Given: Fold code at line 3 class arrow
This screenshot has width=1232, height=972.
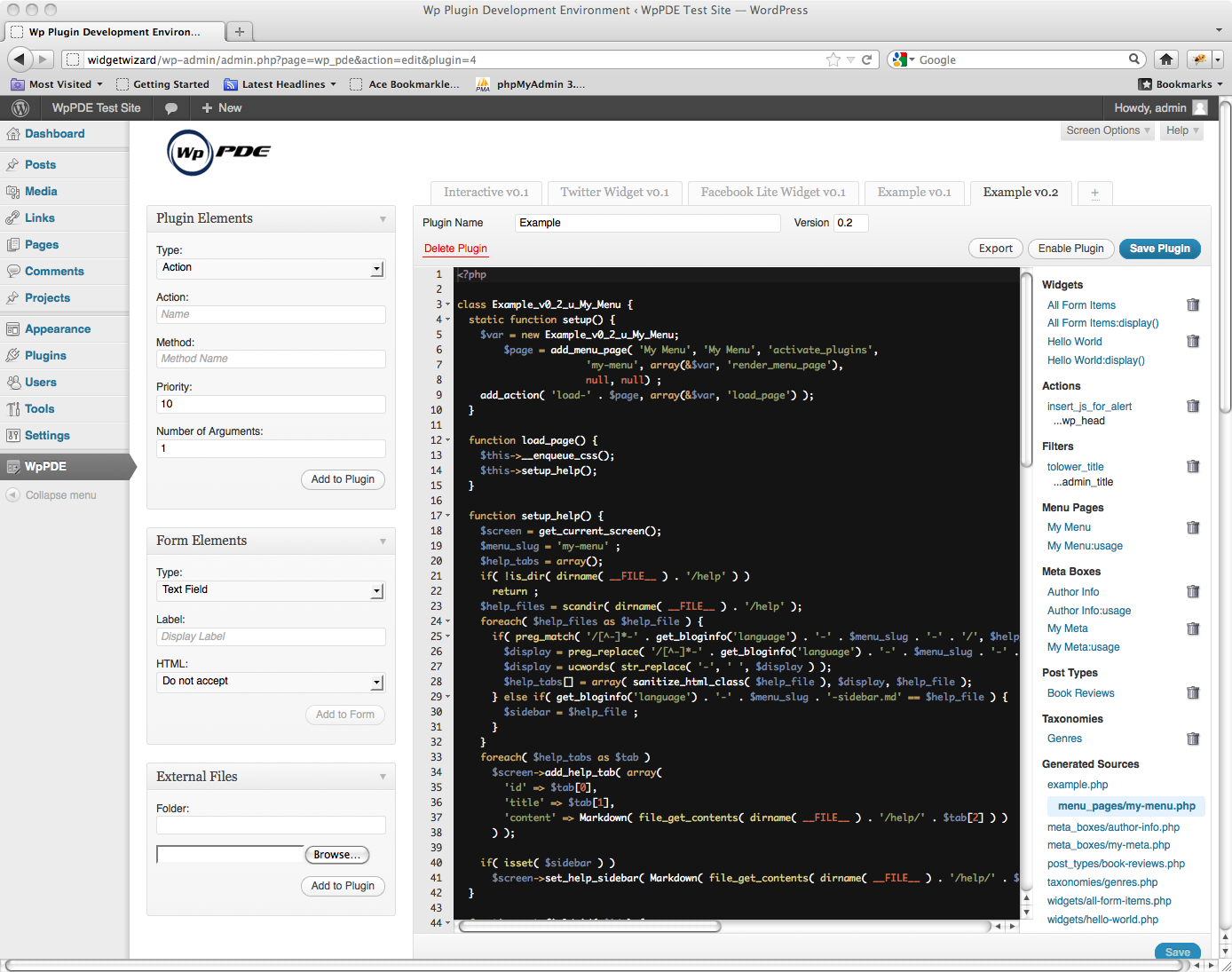Looking at the screenshot, I should coord(447,304).
